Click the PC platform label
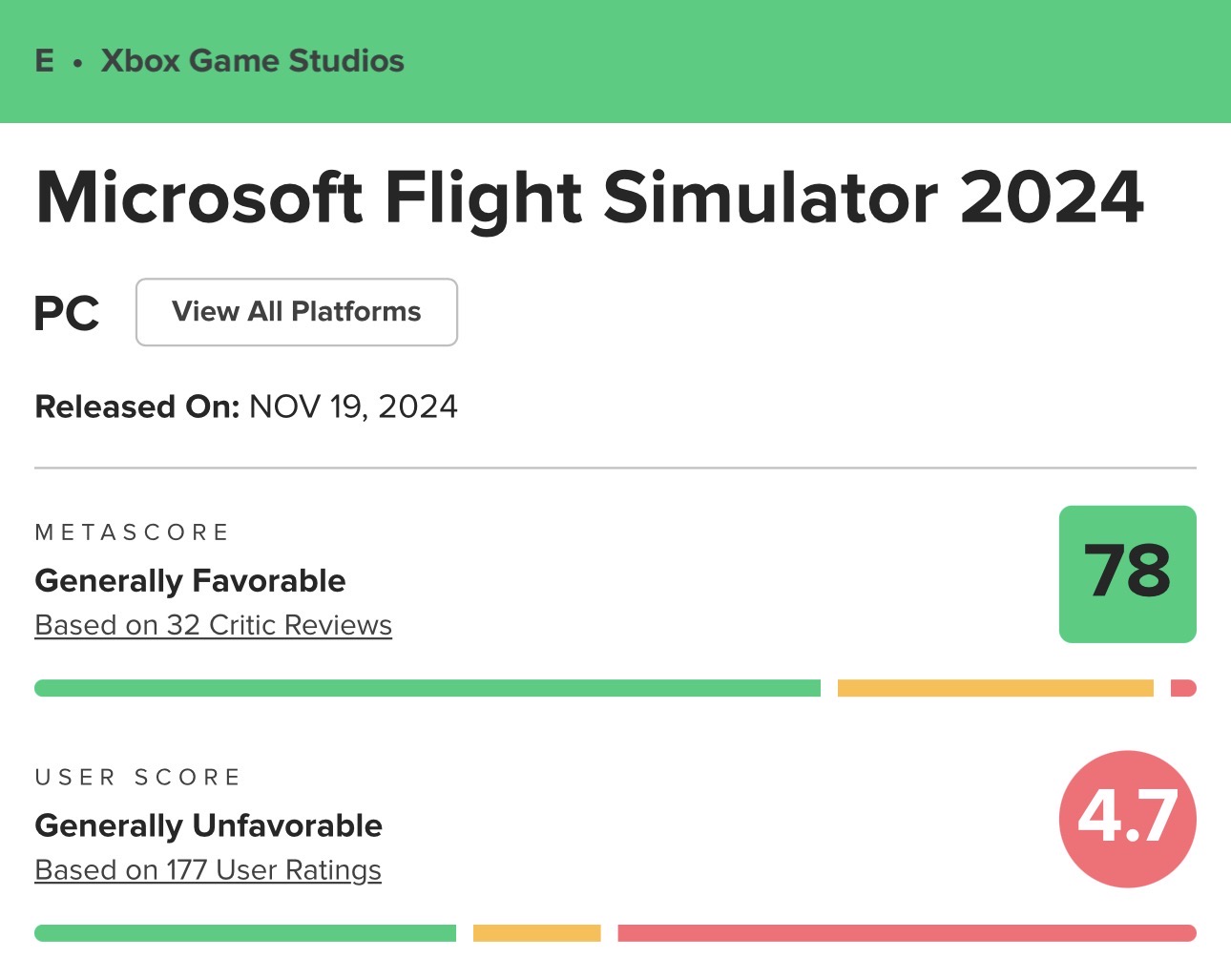 pyautogui.click(x=67, y=313)
